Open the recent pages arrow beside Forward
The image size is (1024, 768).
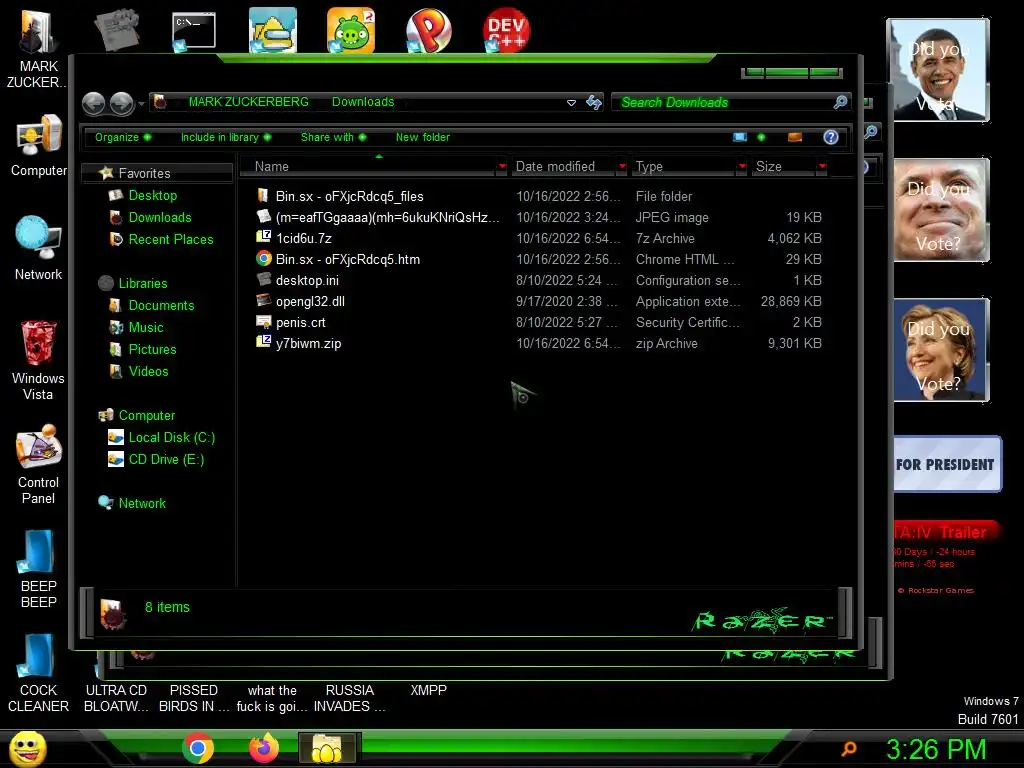(x=141, y=103)
